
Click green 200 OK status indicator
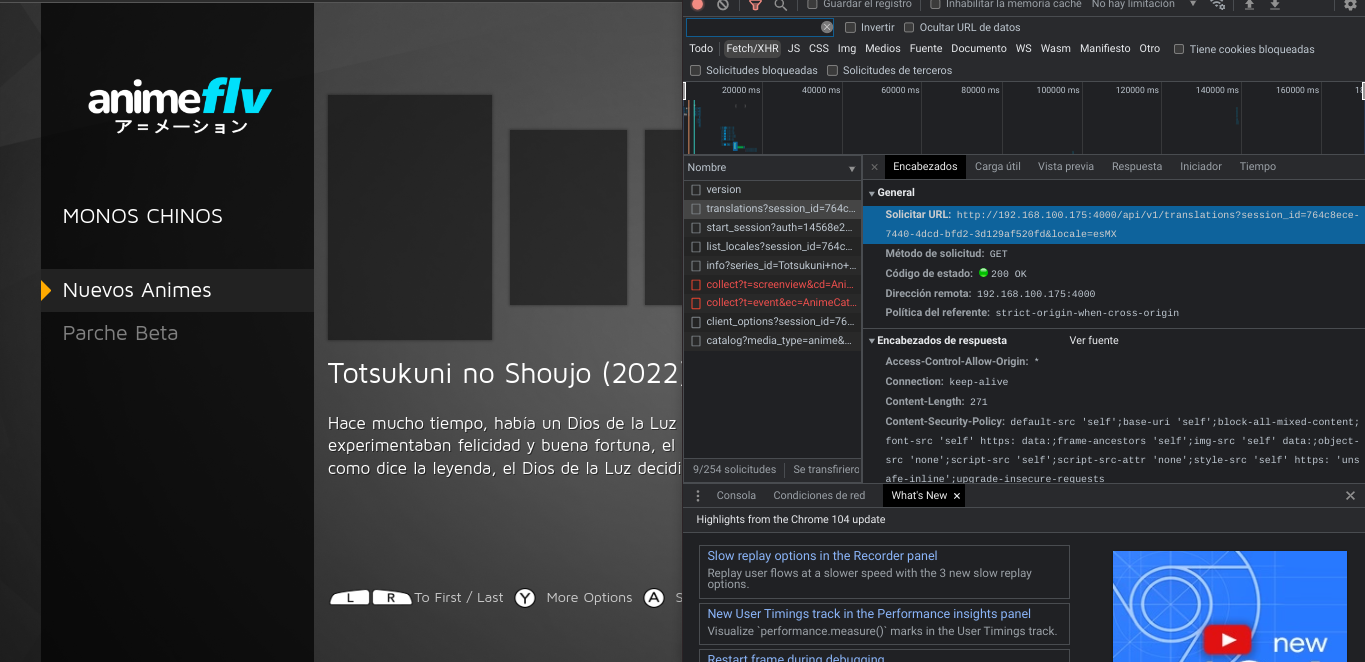(983, 273)
